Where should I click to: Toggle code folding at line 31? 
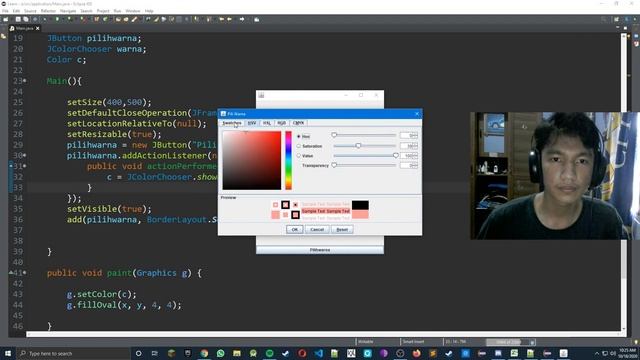click(25, 166)
